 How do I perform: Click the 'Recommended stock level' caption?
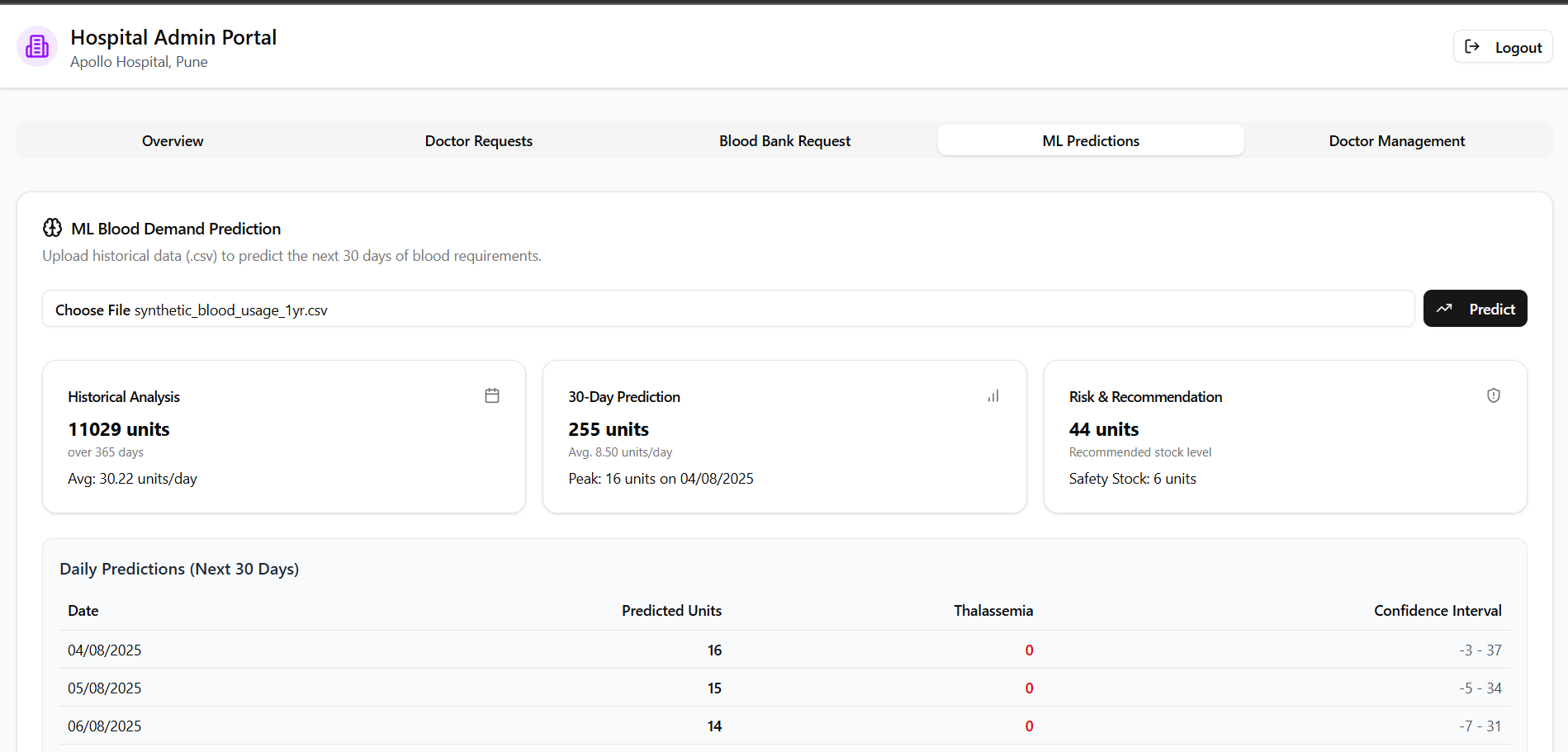1140,452
